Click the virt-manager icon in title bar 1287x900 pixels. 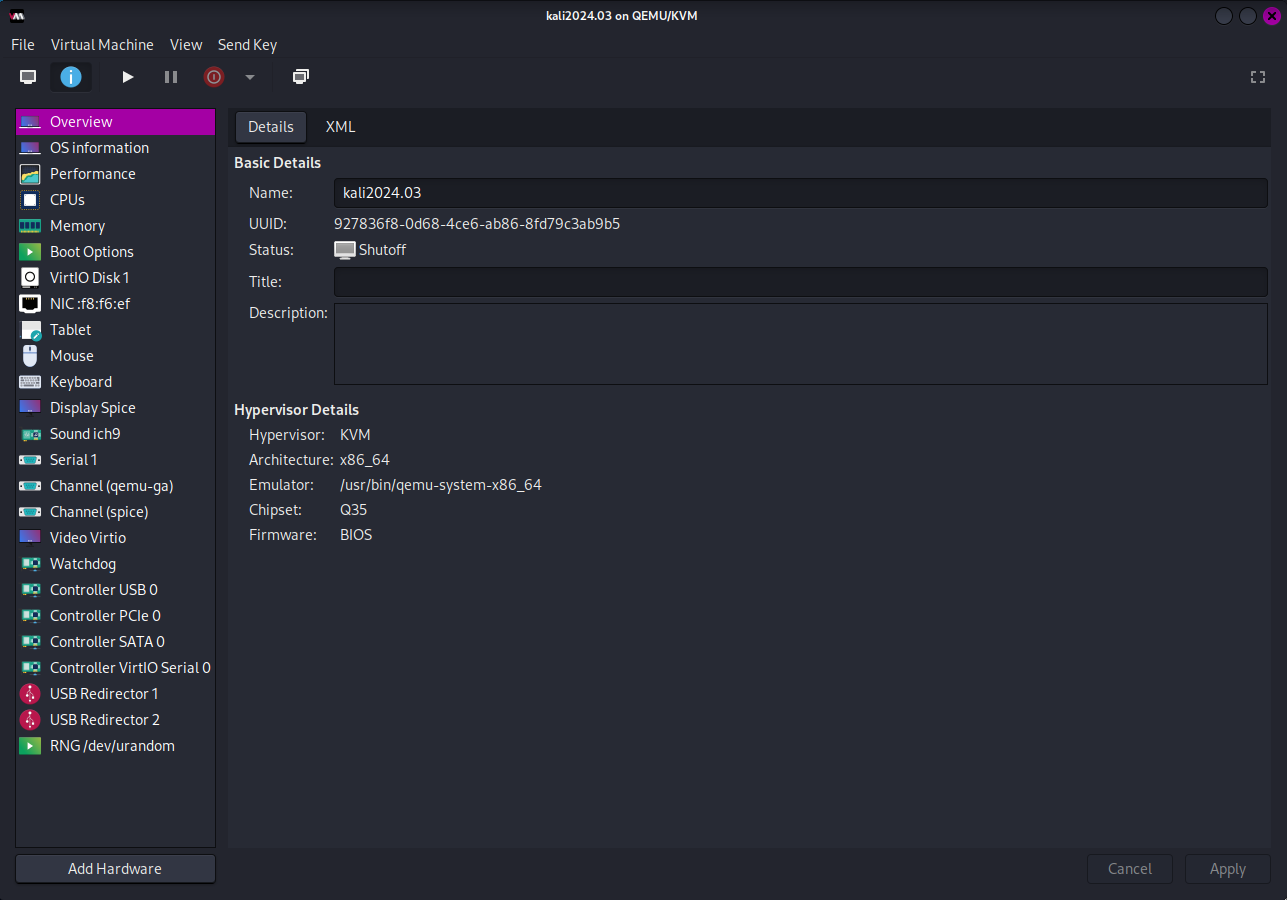(x=17, y=15)
